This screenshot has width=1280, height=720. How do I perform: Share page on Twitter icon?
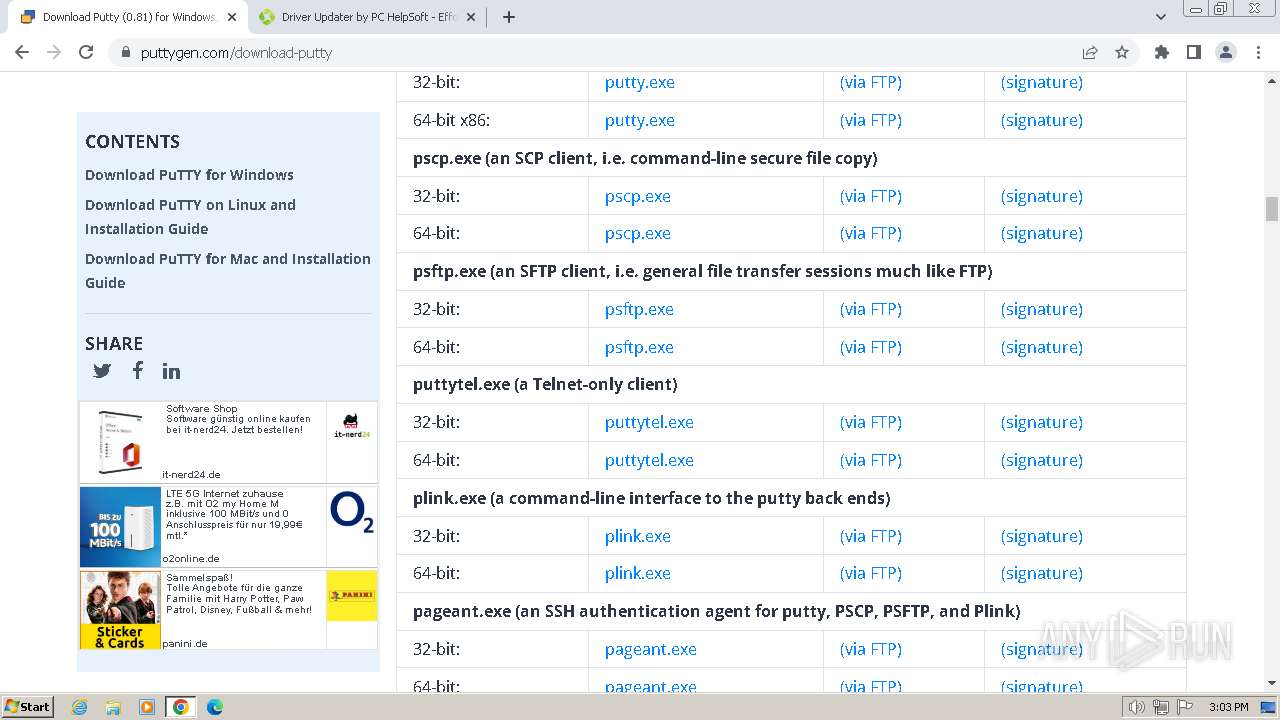(102, 371)
